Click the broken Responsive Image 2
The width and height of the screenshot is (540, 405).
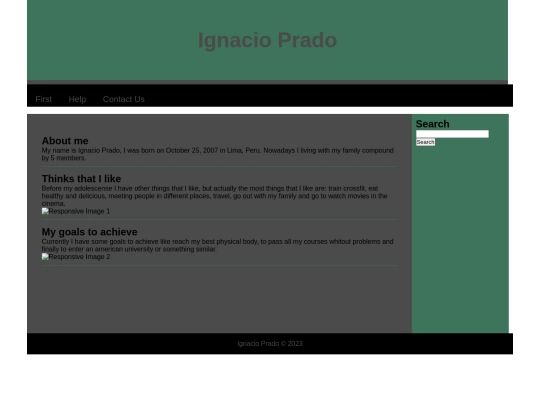(76, 257)
